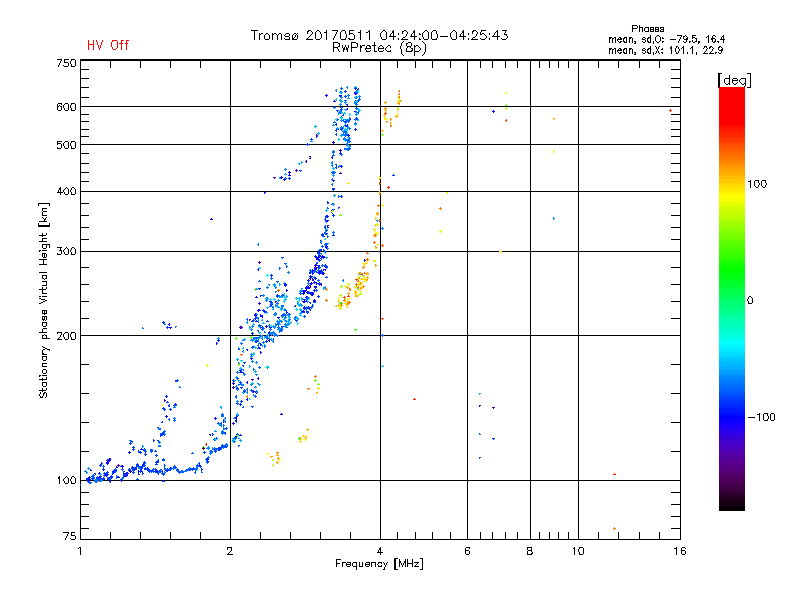Click the 10 MHz x-axis tick label
Viewport: 800px width, 600px height.
pos(578,551)
